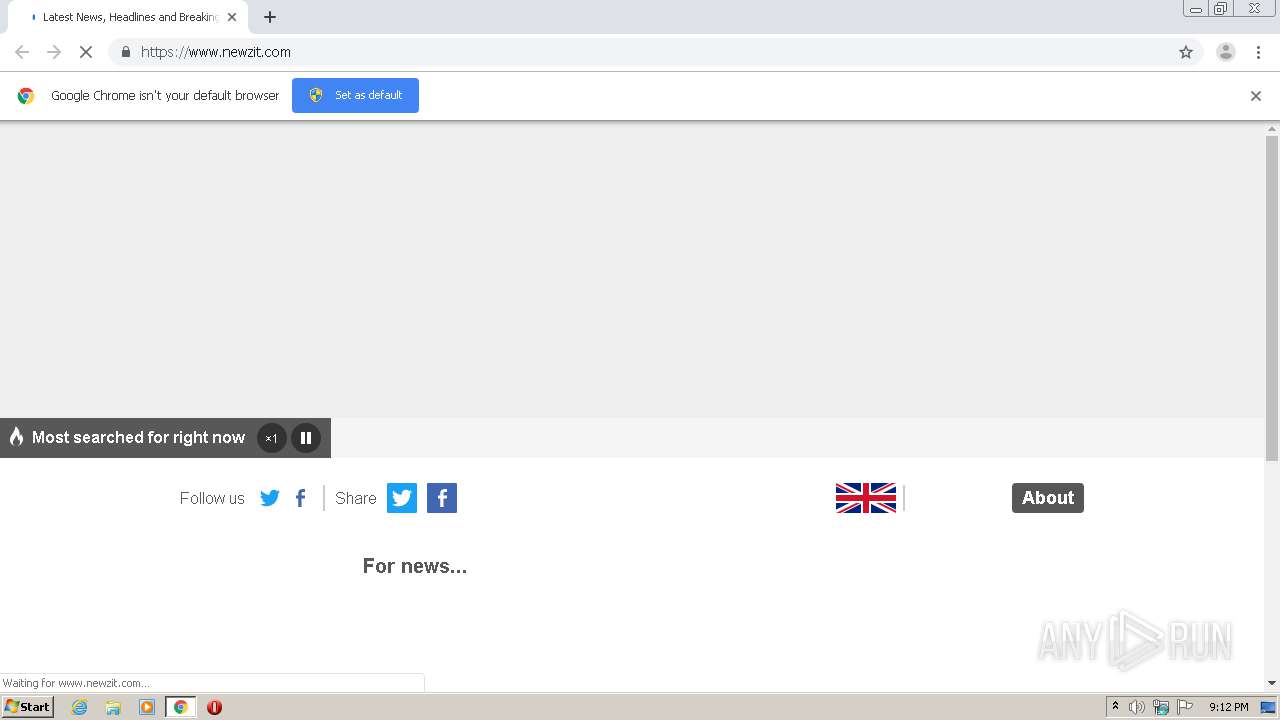Share on Facebook button
Viewport: 1280px width, 720px height.
point(442,498)
